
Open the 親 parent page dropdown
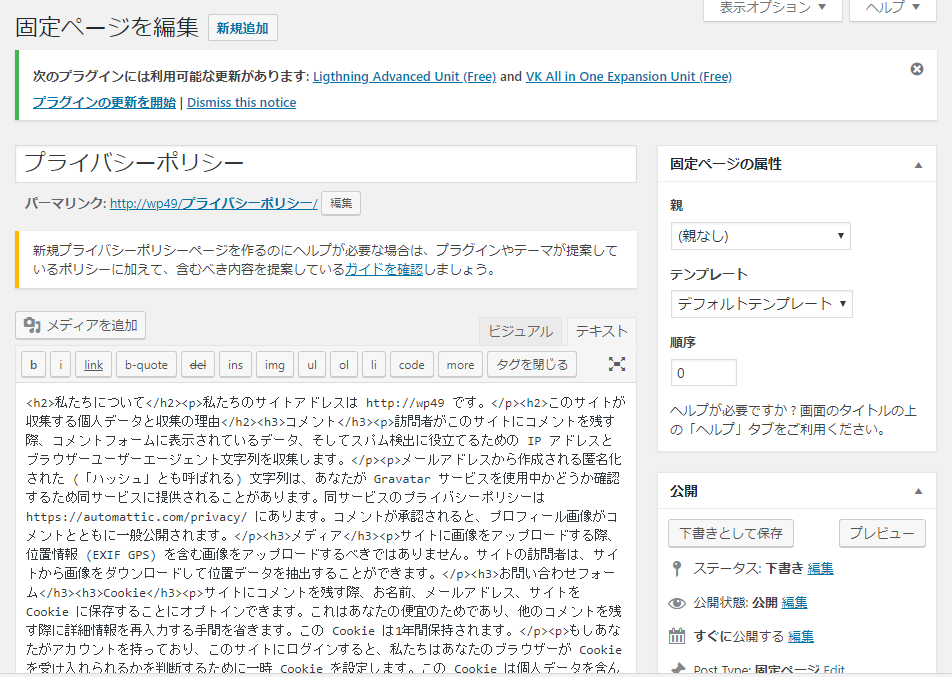pyautogui.click(x=760, y=237)
